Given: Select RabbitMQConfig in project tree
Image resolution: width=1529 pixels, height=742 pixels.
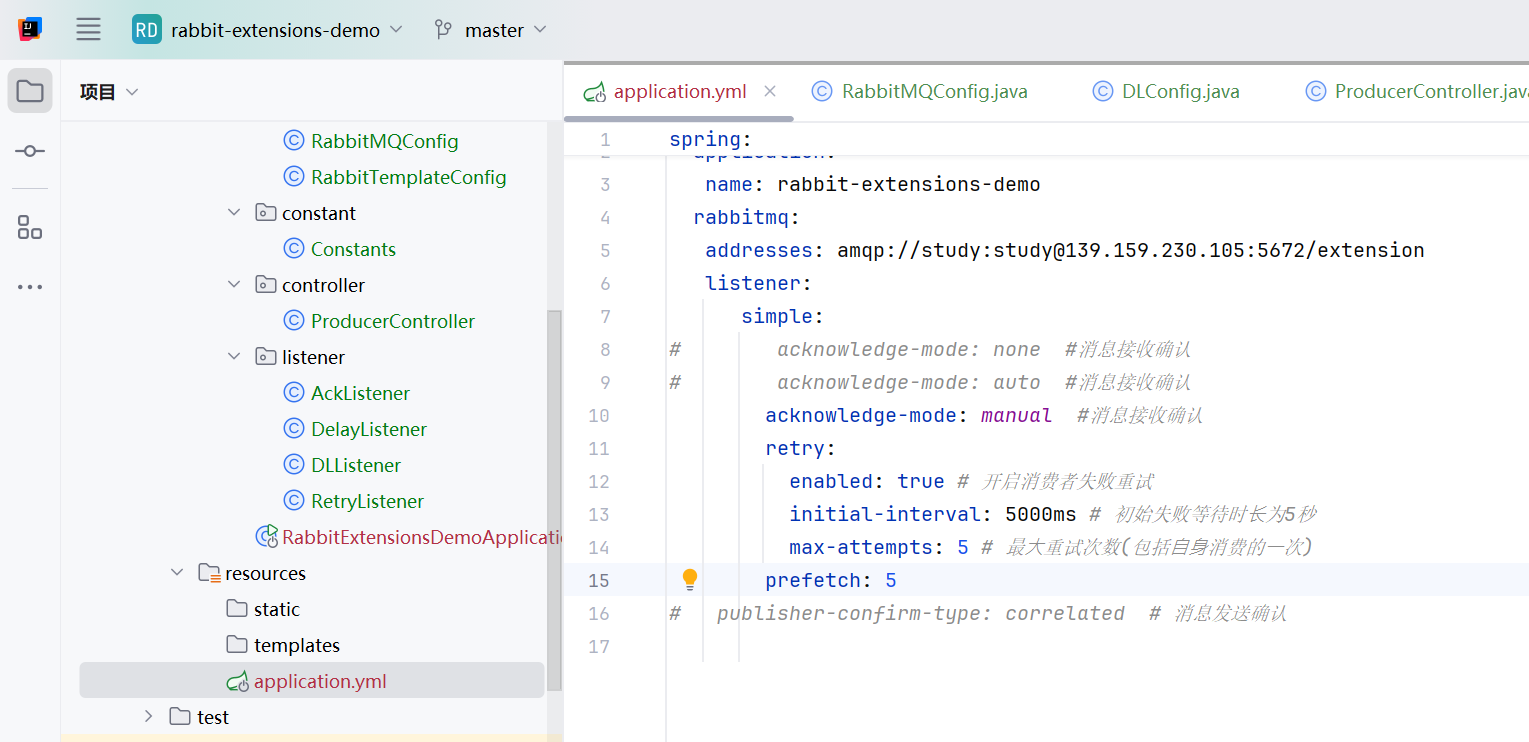Looking at the screenshot, I should point(384,141).
